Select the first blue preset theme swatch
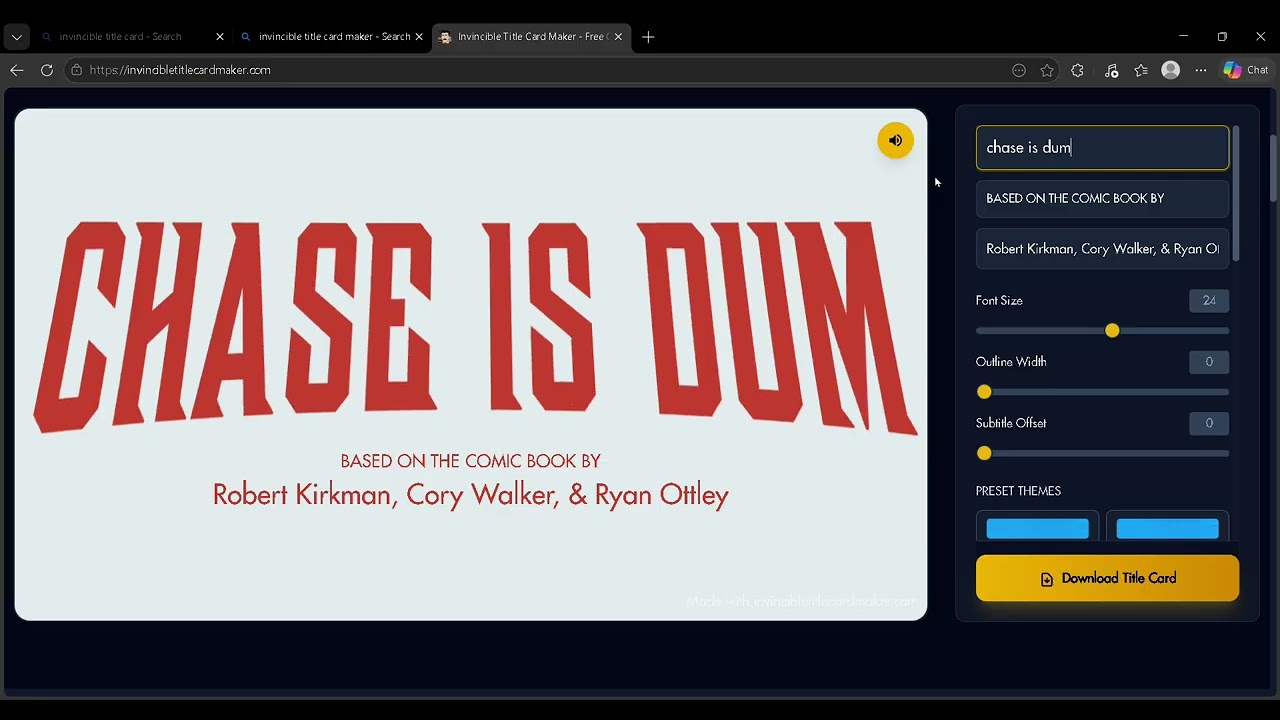The height and width of the screenshot is (720, 1280). [x=1037, y=528]
